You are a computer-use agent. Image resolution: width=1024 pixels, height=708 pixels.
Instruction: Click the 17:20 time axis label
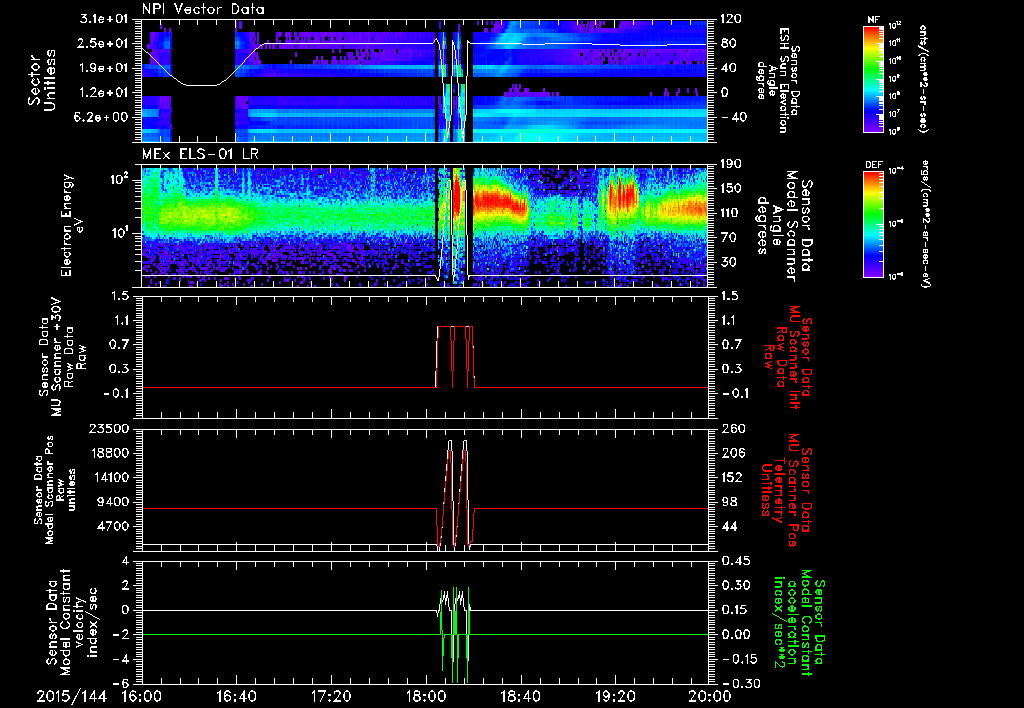[x=331, y=696]
